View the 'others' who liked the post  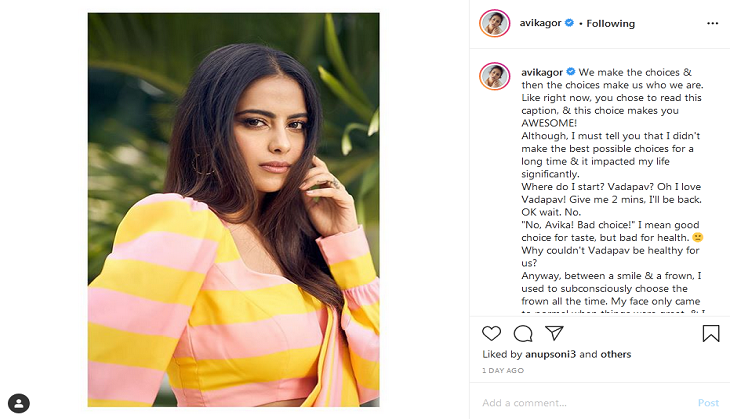(x=615, y=354)
